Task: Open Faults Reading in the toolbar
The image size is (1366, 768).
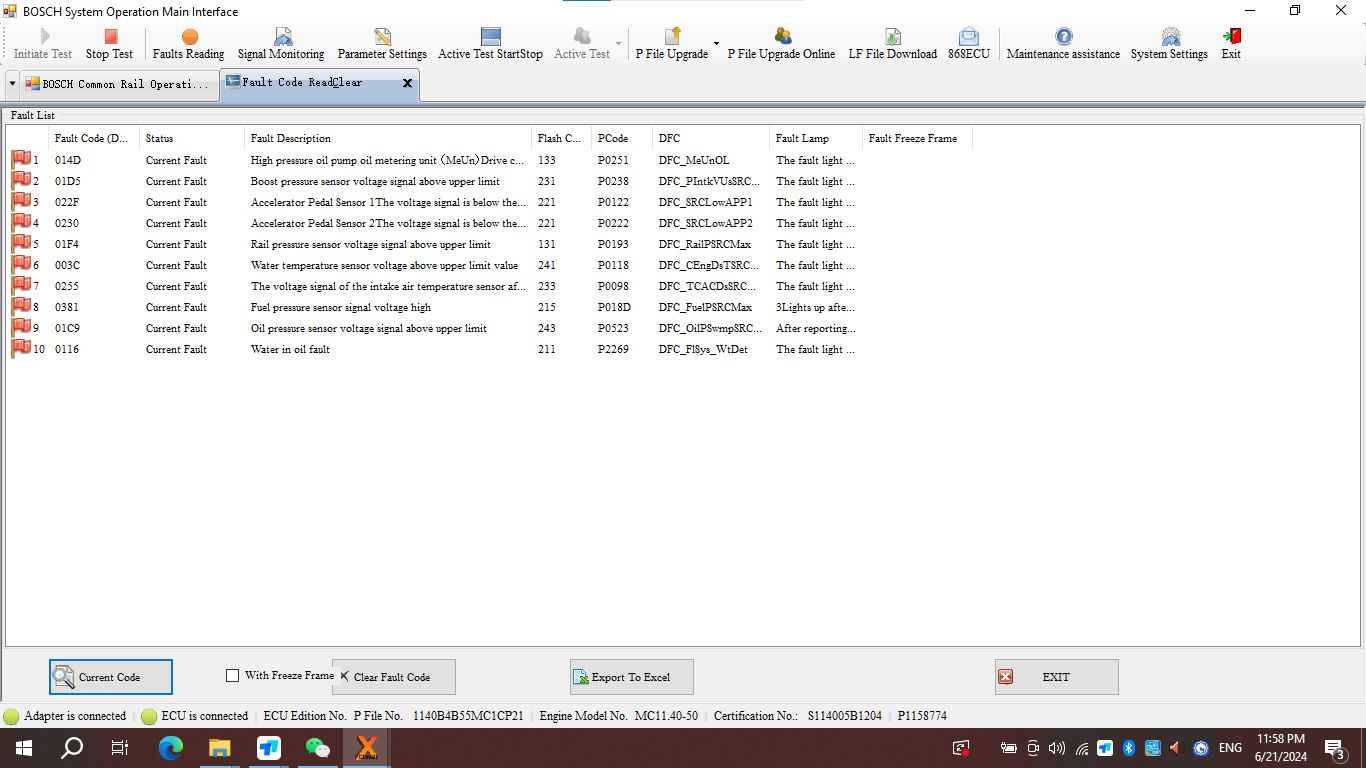Action: tap(188, 44)
